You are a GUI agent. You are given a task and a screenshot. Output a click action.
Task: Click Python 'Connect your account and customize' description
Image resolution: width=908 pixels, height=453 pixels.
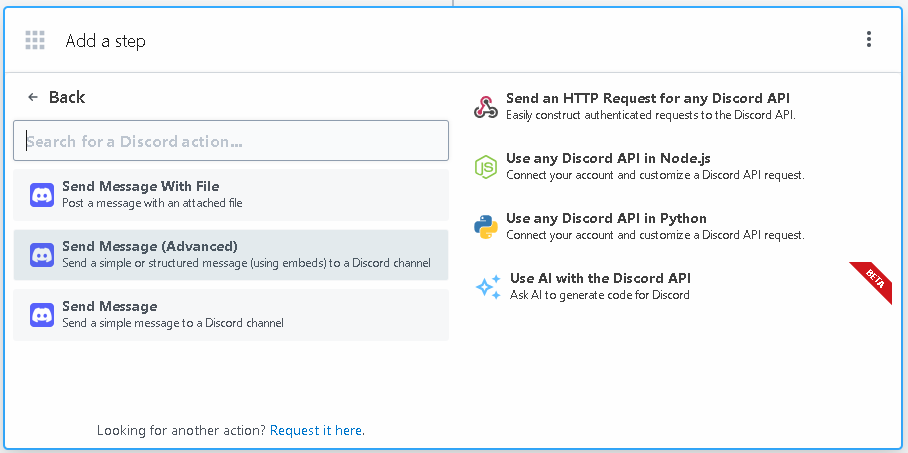[655, 235]
